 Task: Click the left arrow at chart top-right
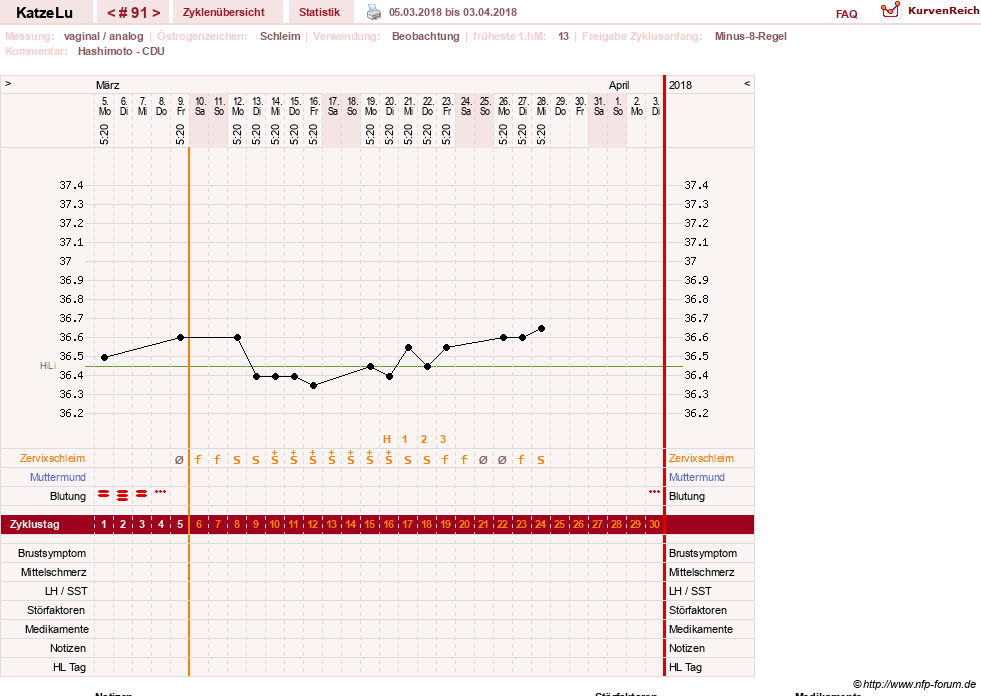coord(746,83)
